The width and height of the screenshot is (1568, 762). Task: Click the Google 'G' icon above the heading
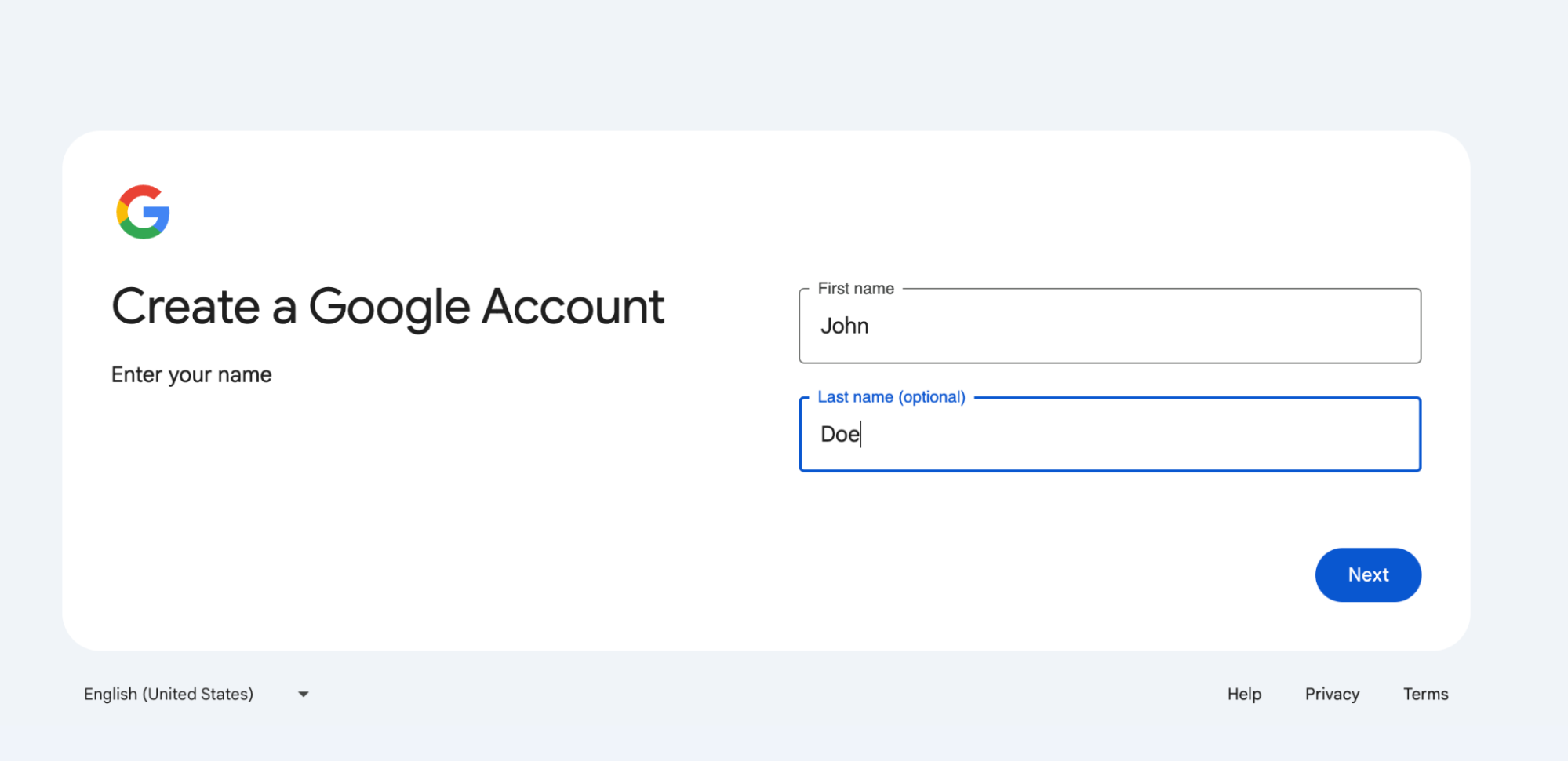click(143, 211)
